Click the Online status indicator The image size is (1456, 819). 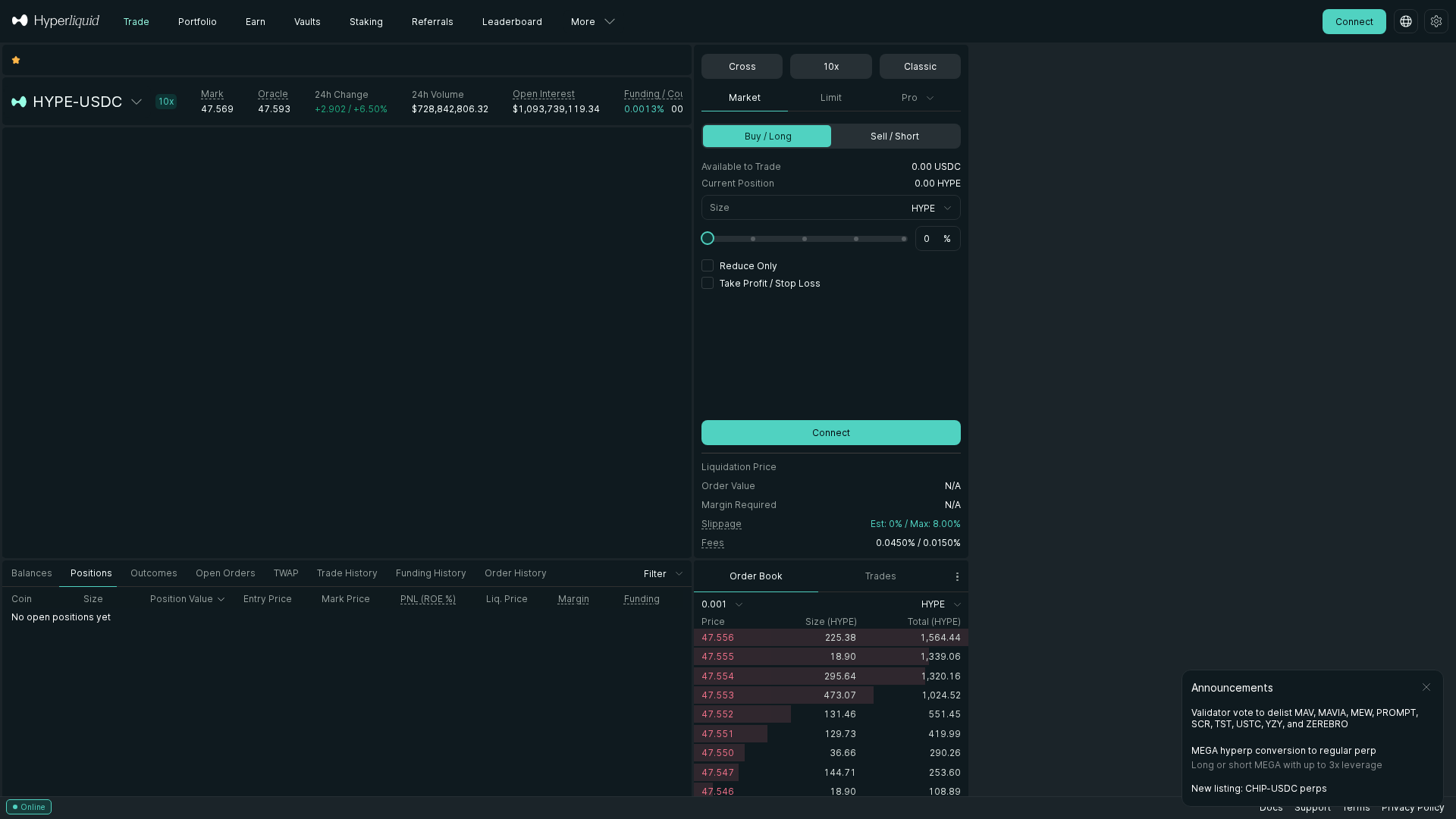tap(29, 807)
